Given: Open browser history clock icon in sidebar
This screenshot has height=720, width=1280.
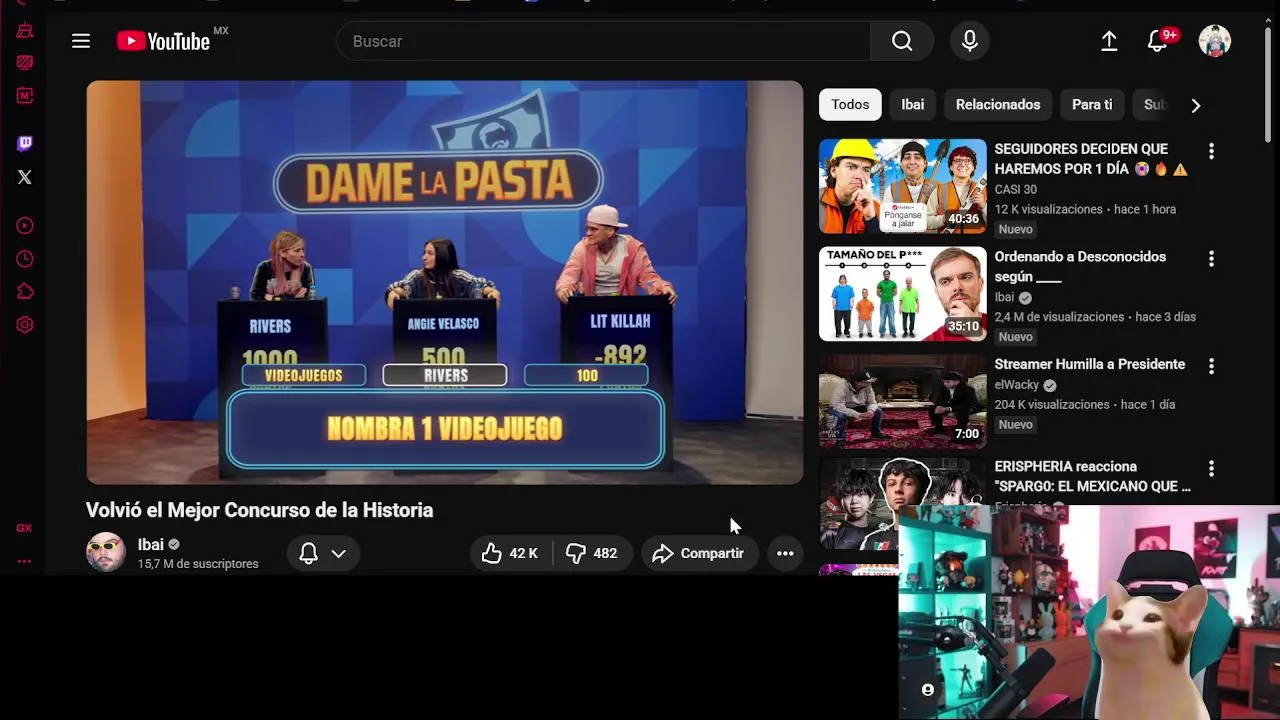Looking at the screenshot, I should pos(25,259).
